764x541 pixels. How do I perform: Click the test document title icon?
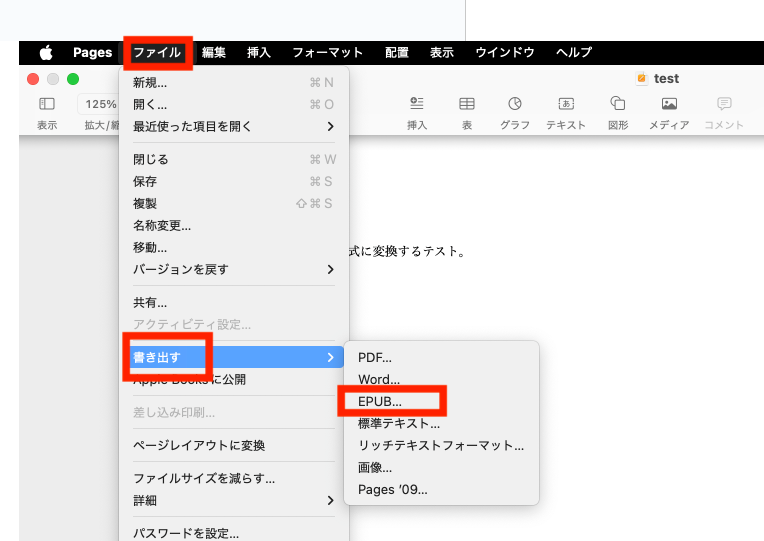642,78
